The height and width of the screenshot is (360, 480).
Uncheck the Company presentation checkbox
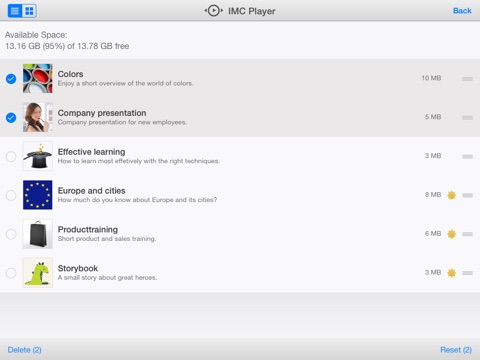(x=11, y=117)
